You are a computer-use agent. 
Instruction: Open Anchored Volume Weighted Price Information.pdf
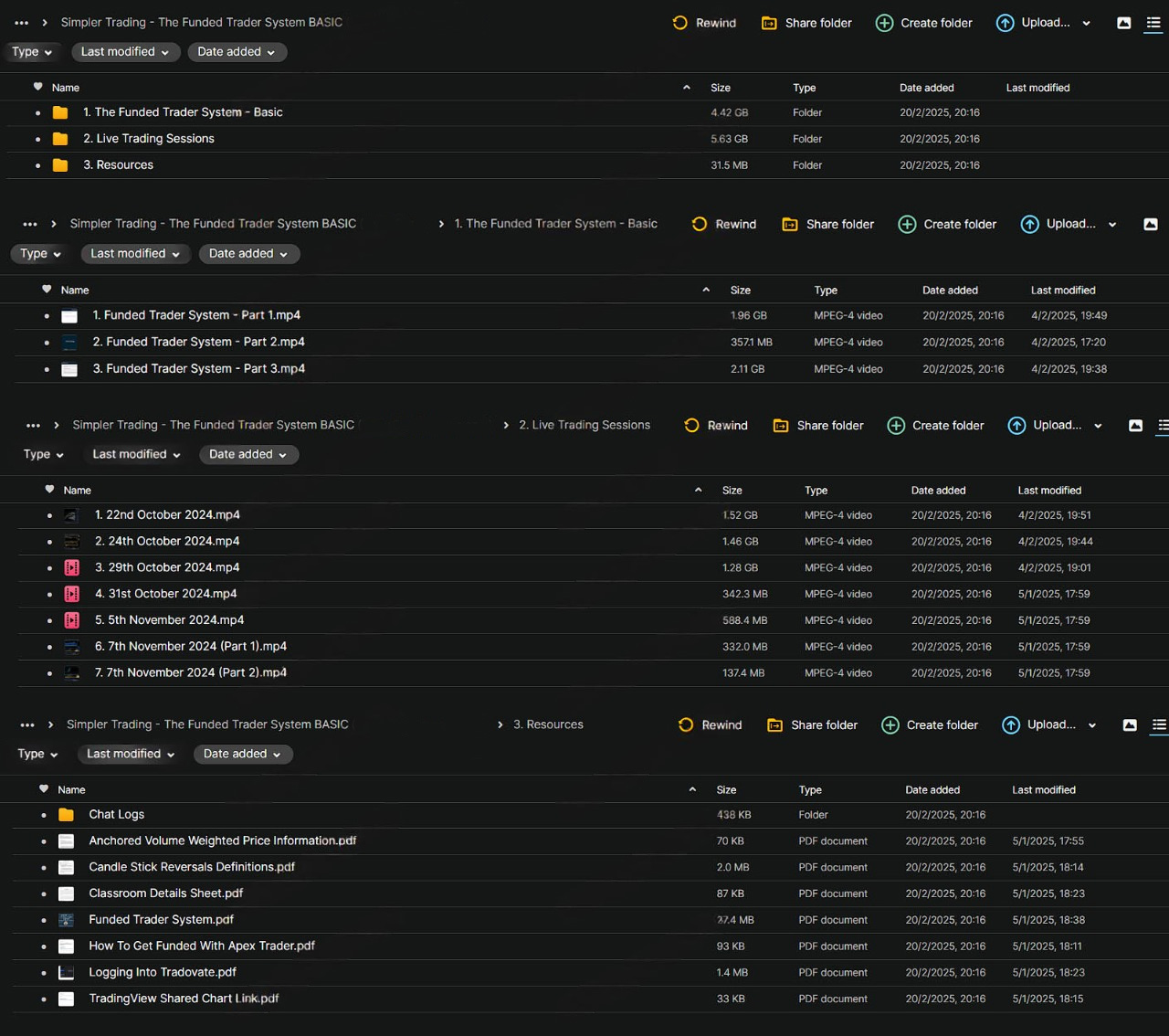pos(222,841)
